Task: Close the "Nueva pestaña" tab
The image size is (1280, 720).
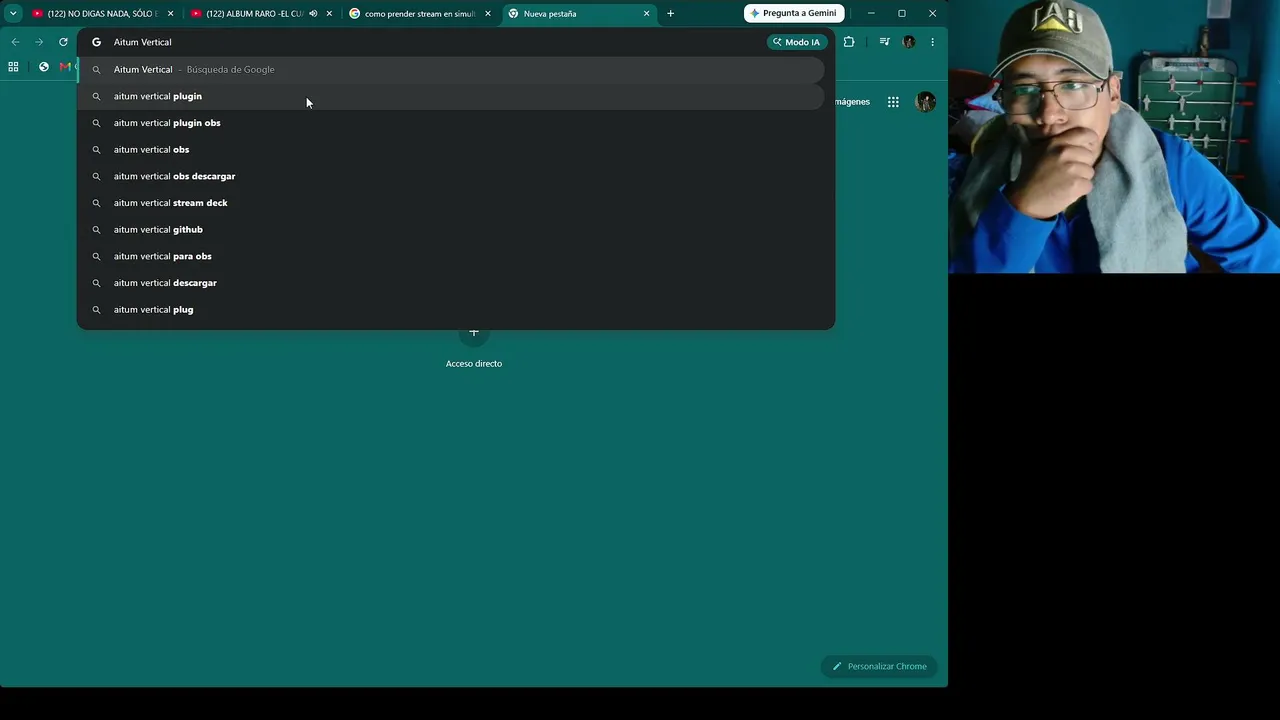Action: coord(647,14)
